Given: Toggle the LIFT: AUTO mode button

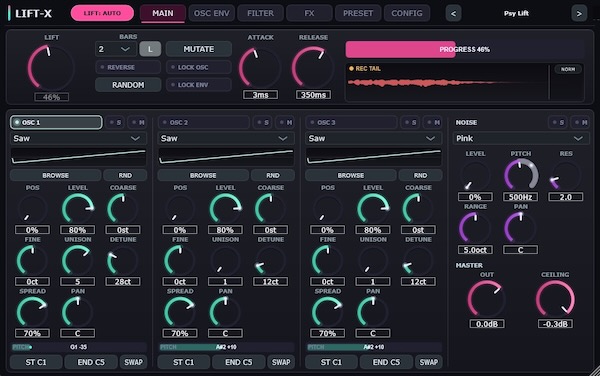Looking at the screenshot, I should pyautogui.click(x=102, y=13).
